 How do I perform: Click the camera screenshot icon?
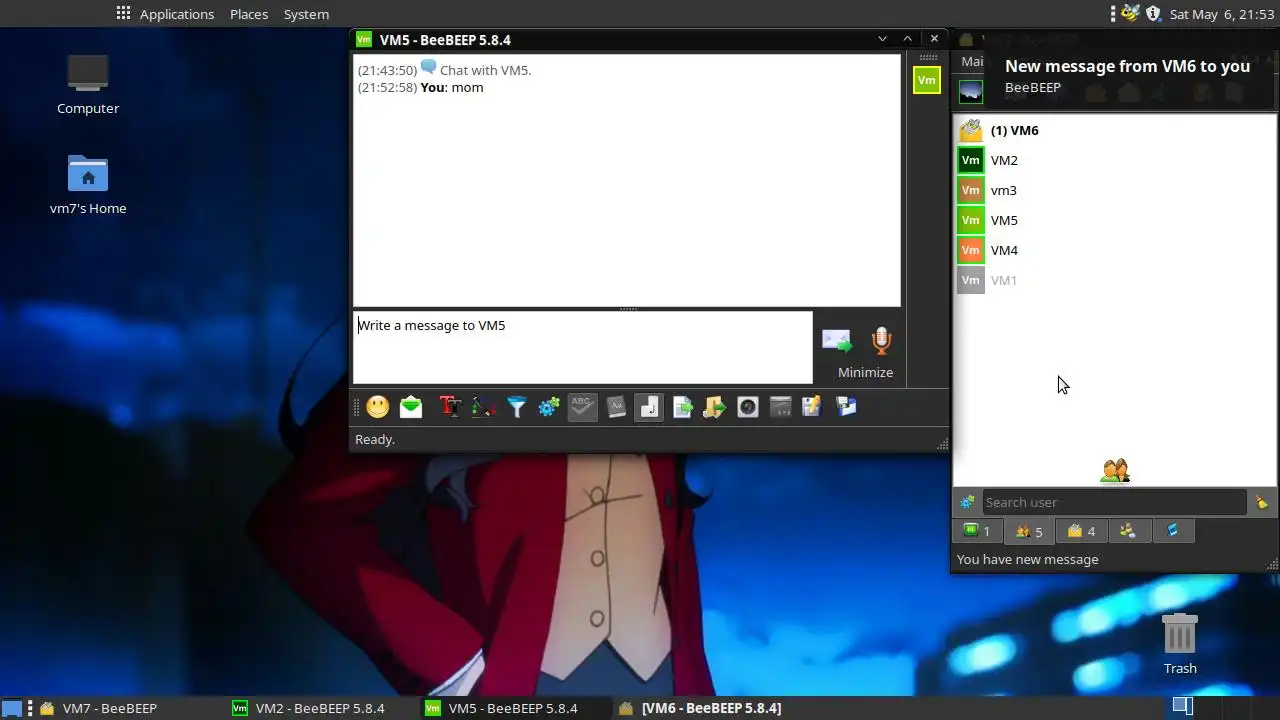pyautogui.click(x=748, y=407)
